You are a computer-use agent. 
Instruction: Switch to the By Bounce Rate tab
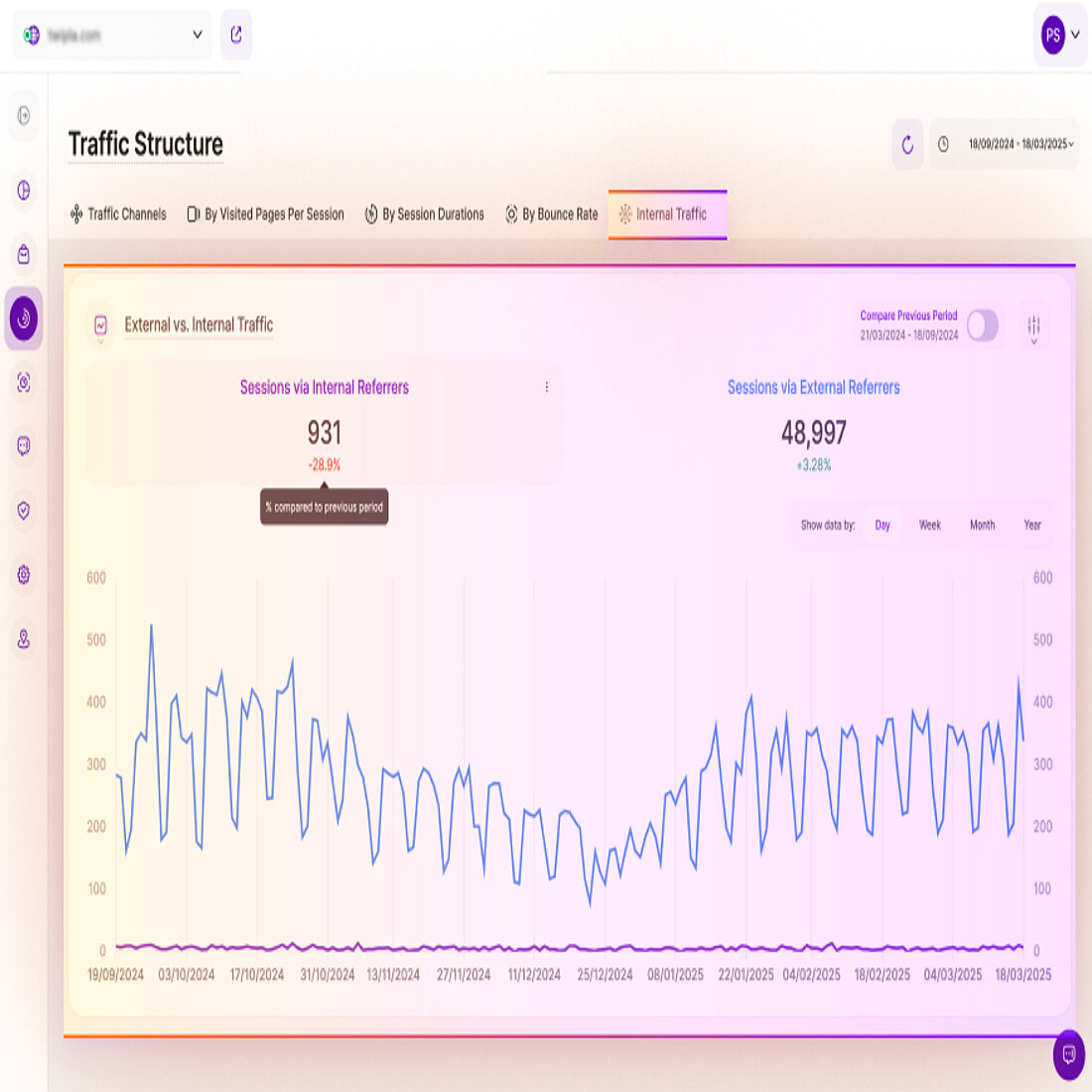tap(553, 213)
